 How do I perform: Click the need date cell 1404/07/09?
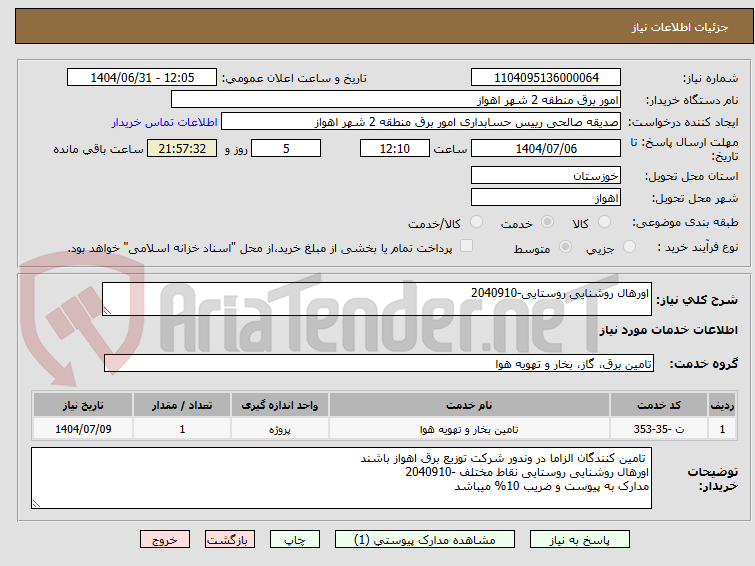click(83, 429)
